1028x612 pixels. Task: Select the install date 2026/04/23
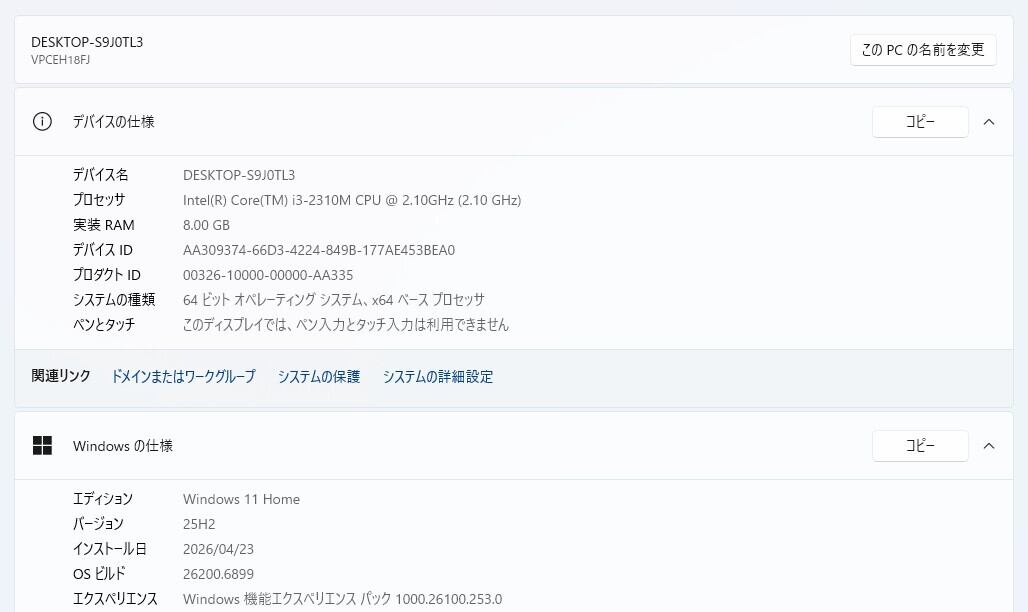218,549
